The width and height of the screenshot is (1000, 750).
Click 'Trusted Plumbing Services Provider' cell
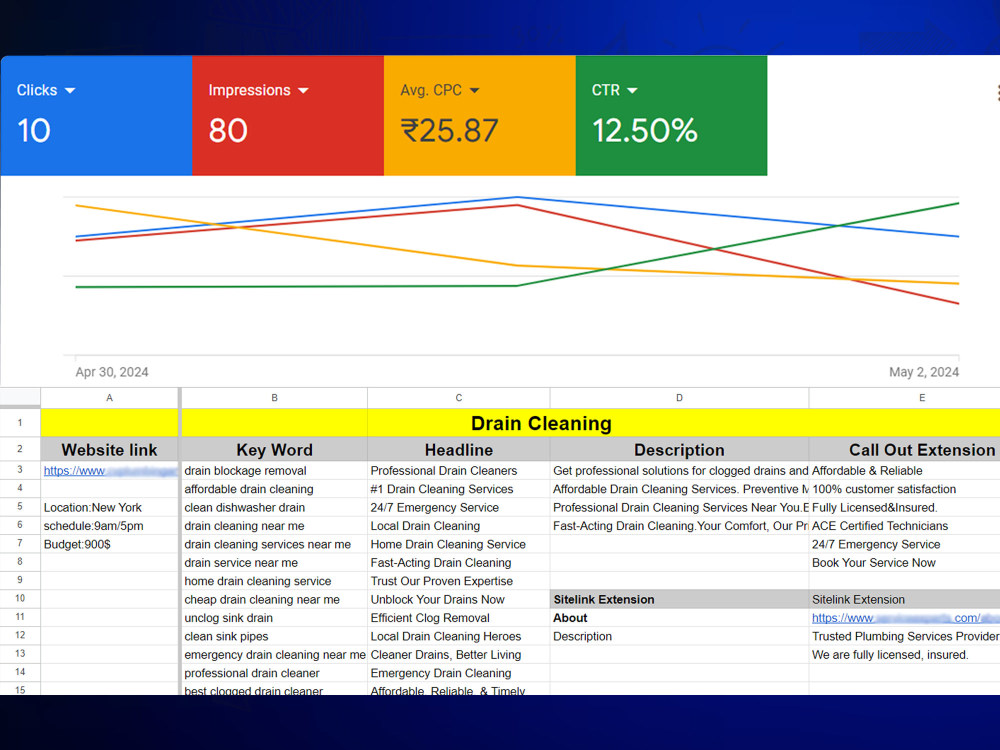(x=906, y=636)
